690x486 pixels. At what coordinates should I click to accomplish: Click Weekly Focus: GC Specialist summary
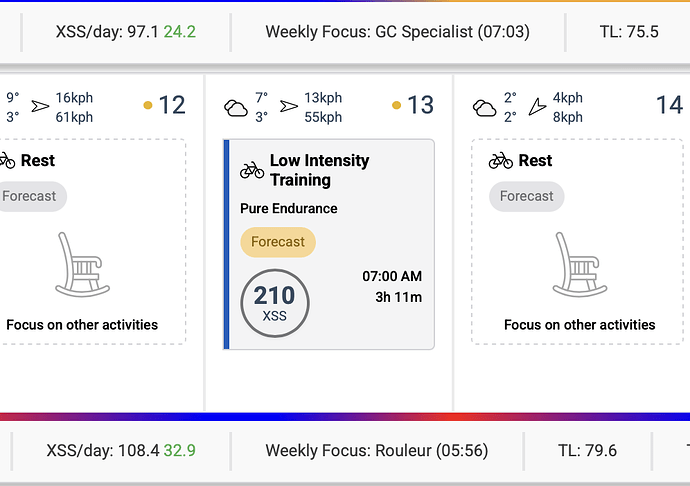[397, 32]
